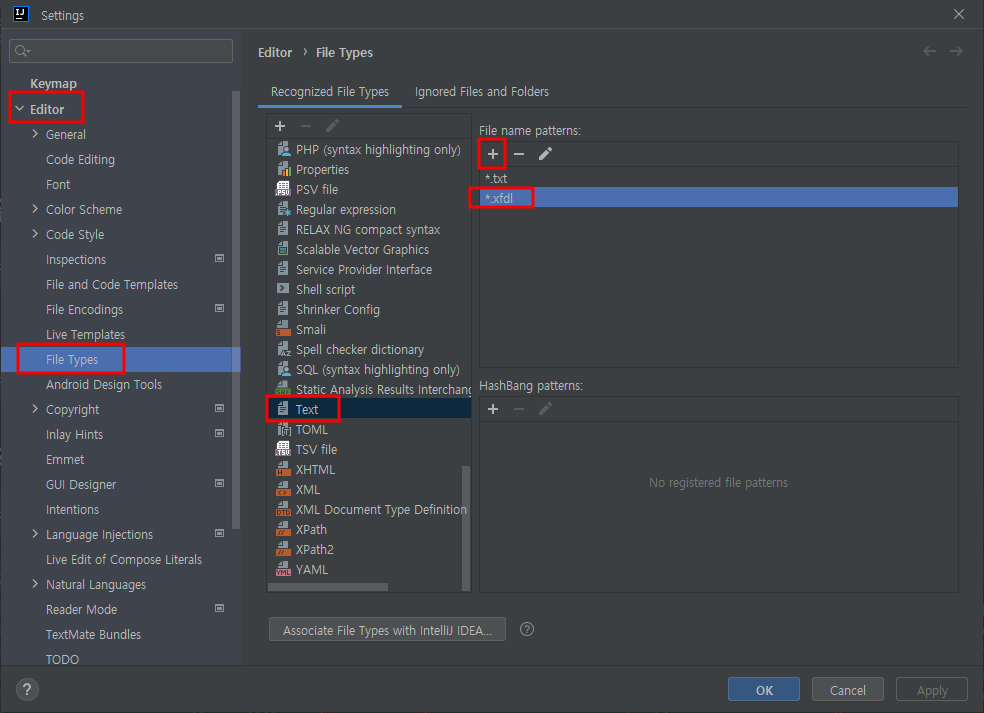Select Spell checker dictionary file type
The image size is (984, 713).
[x=360, y=350]
